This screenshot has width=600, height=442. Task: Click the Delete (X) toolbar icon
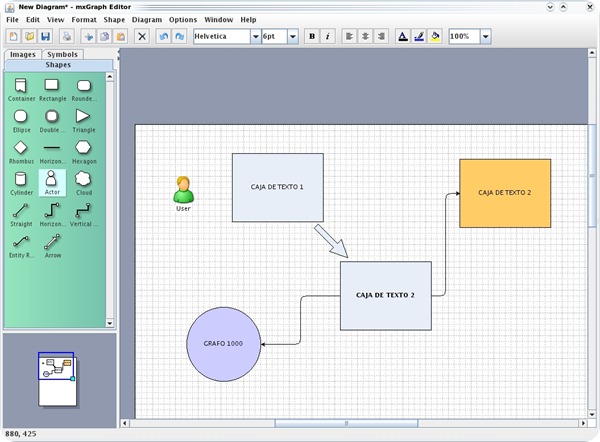point(142,36)
